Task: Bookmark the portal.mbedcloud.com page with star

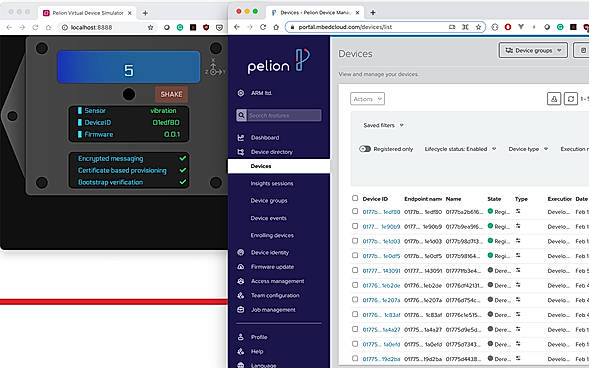Action: (478, 27)
